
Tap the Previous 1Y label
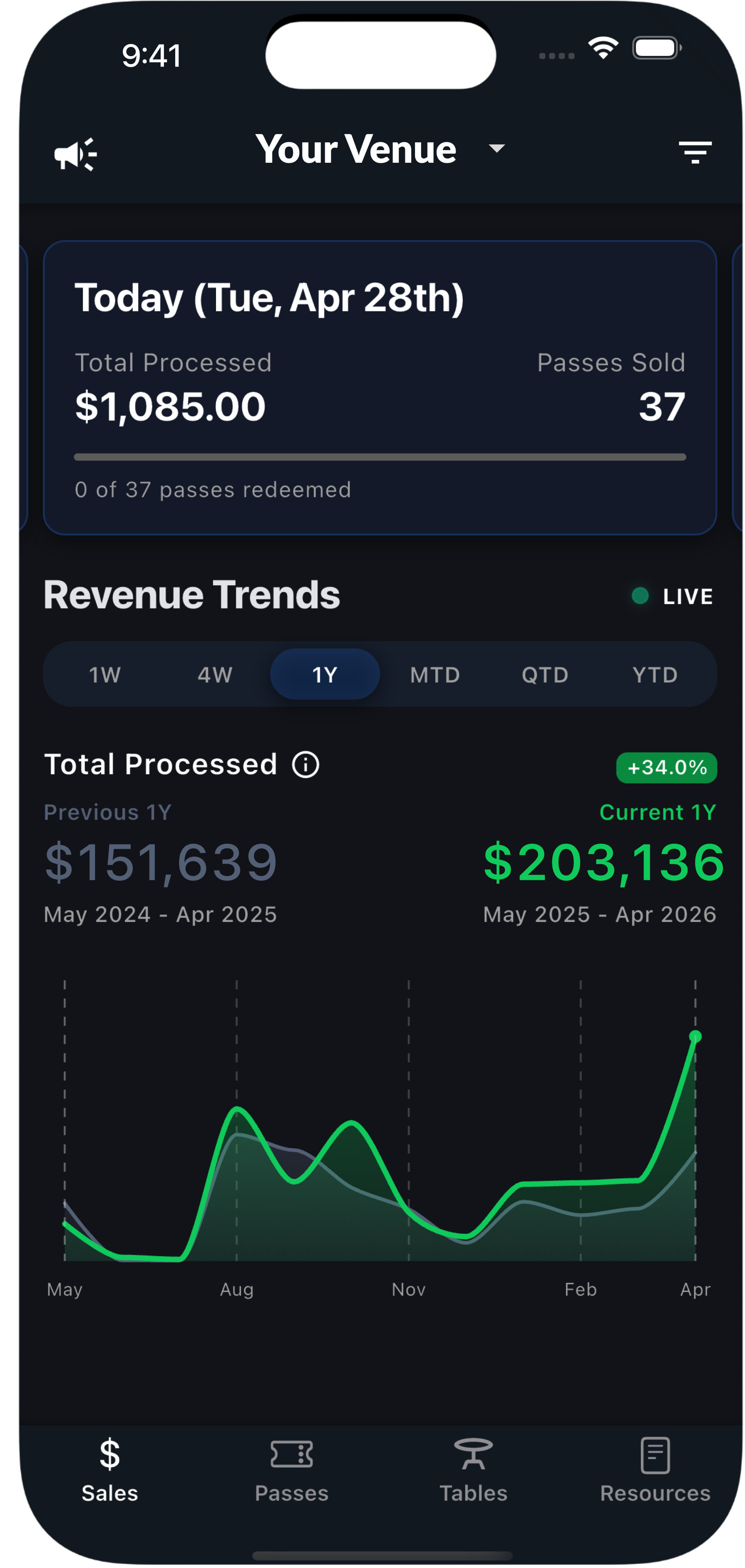108,813
